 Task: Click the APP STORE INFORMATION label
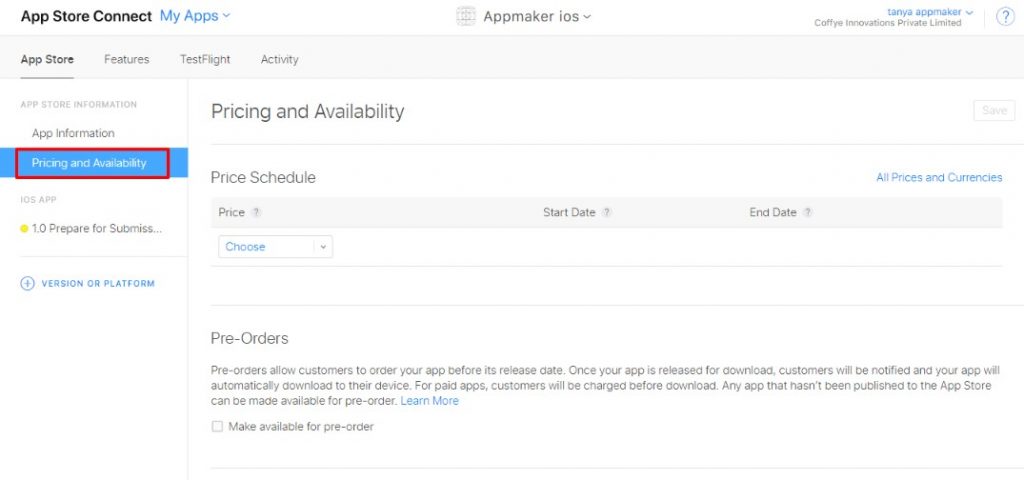tap(79, 104)
